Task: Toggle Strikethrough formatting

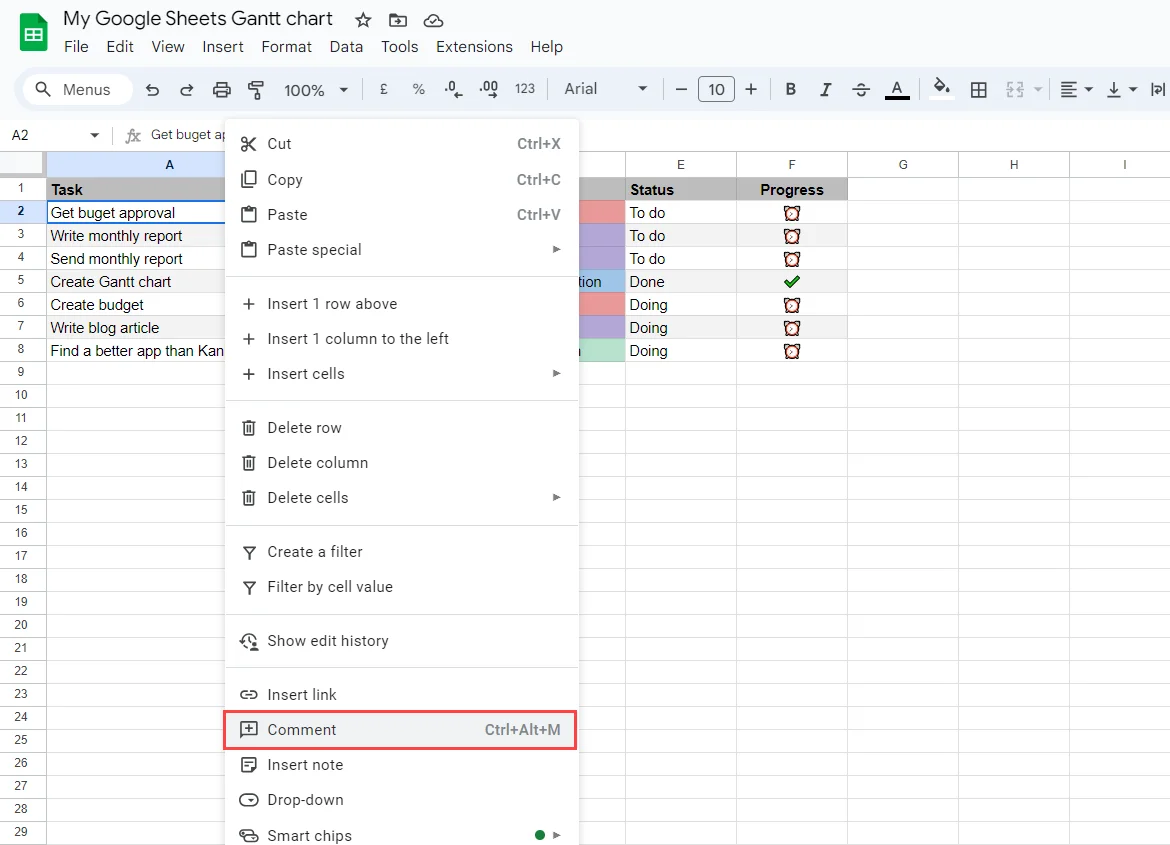Action: pos(860,90)
